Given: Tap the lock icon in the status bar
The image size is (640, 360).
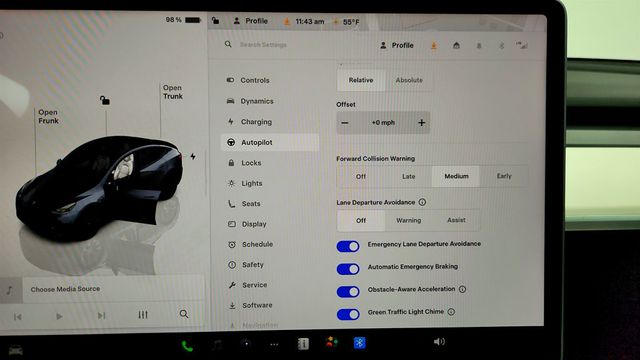Looking at the screenshot, I should 216,20.
